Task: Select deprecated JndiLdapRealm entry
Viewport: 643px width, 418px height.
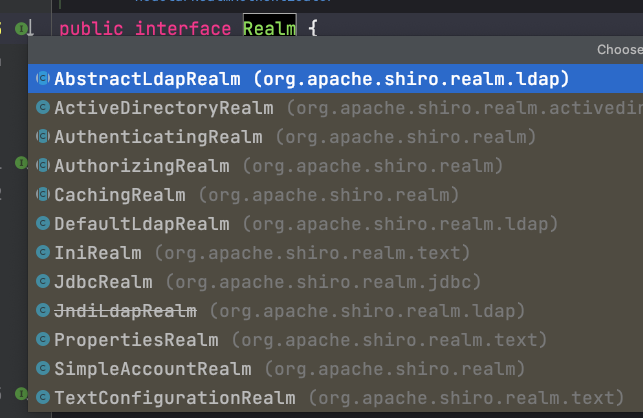Action: click(x=335, y=311)
